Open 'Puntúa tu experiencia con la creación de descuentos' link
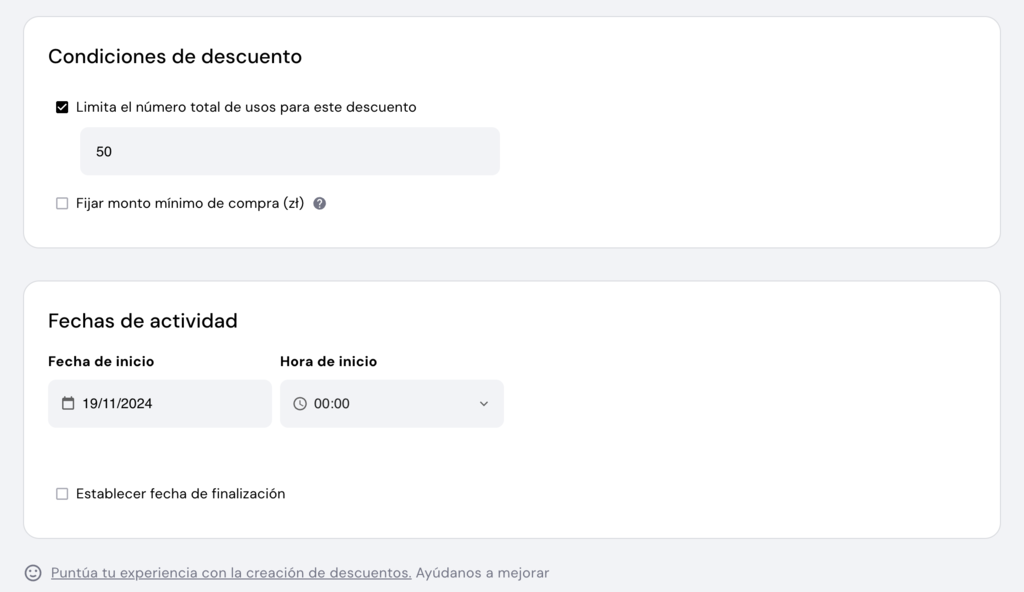Screen dimensions: 1024x592 (x=230, y=572)
